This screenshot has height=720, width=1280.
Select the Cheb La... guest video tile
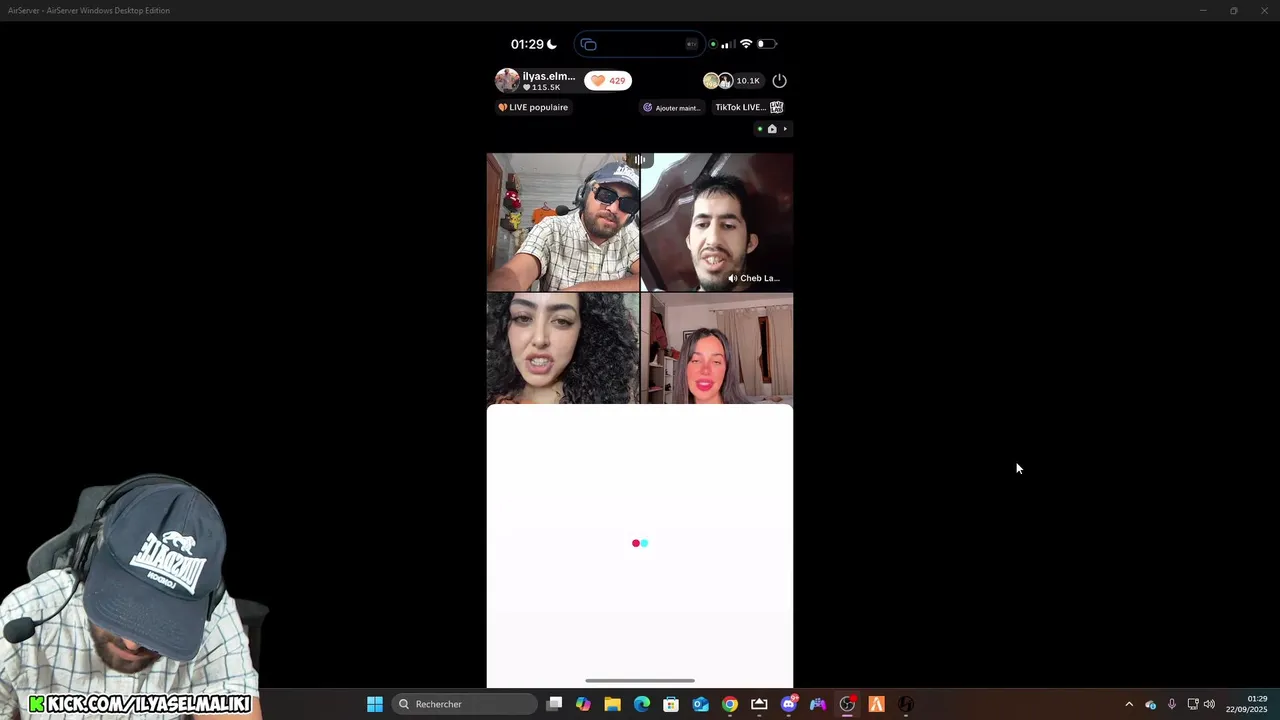tap(717, 222)
